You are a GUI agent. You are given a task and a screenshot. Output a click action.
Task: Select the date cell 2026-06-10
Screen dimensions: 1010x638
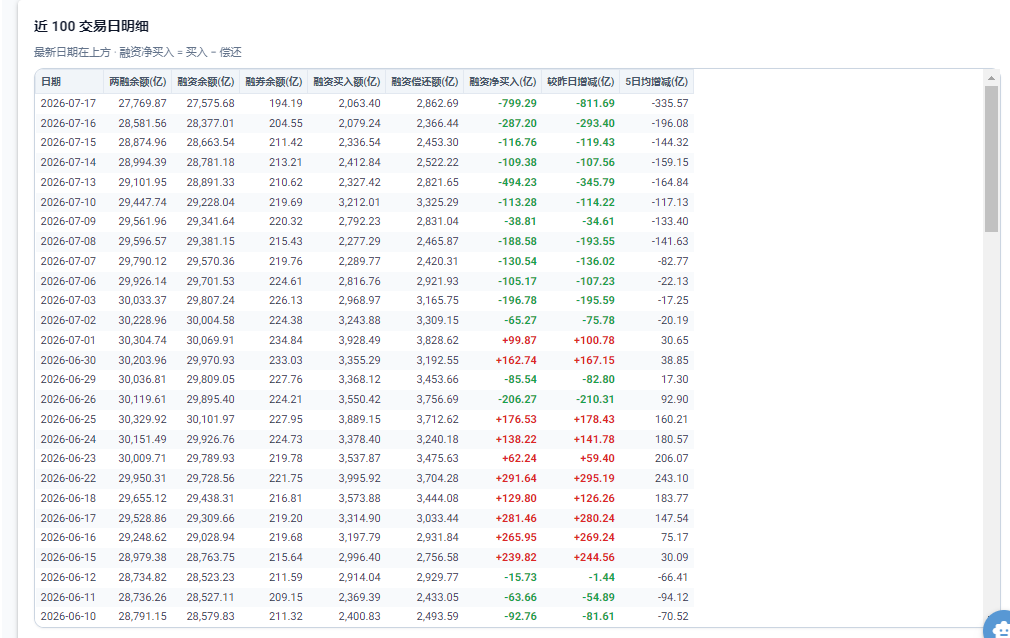coord(68,617)
